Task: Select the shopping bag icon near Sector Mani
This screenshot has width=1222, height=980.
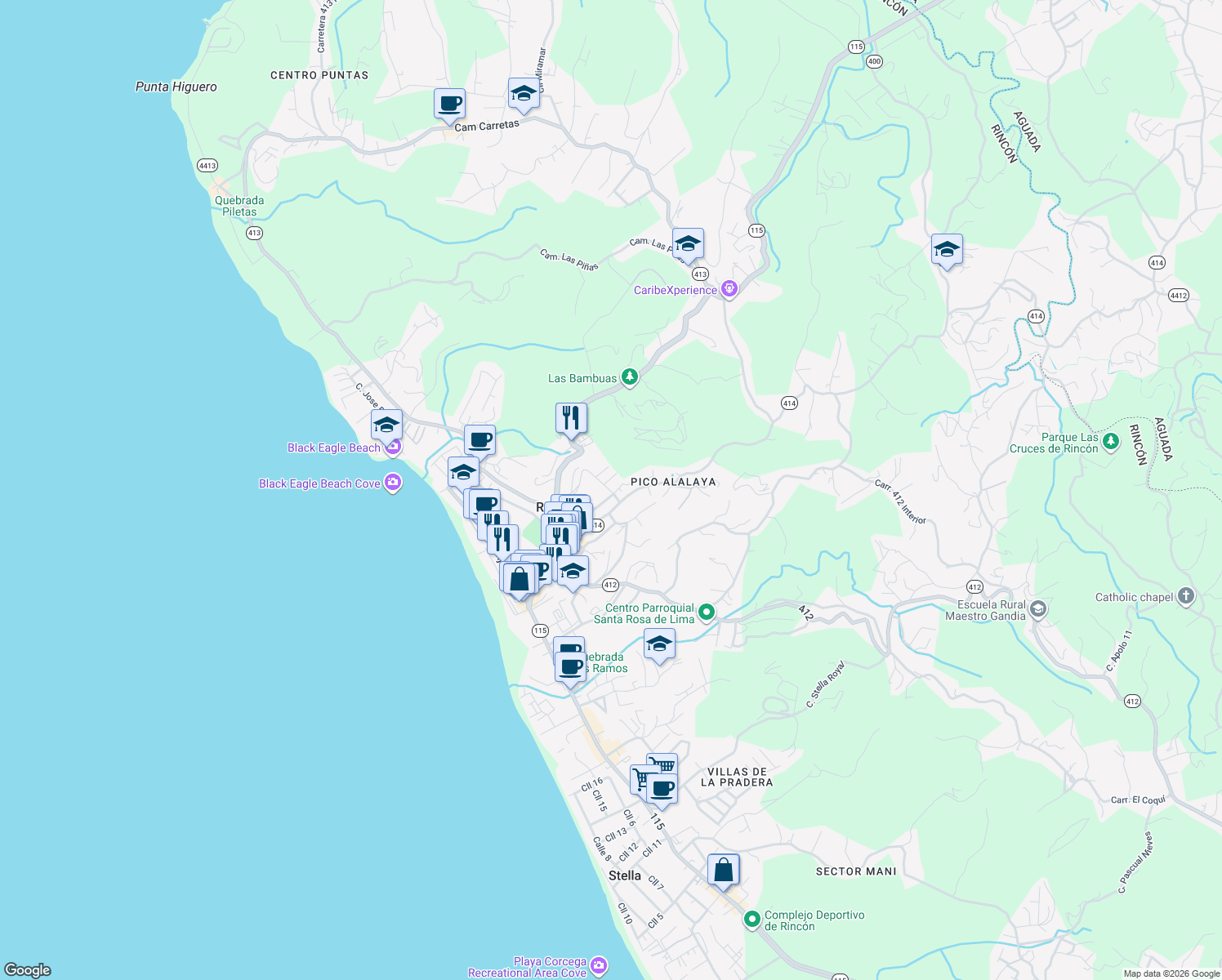Action: [x=723, y=869]
